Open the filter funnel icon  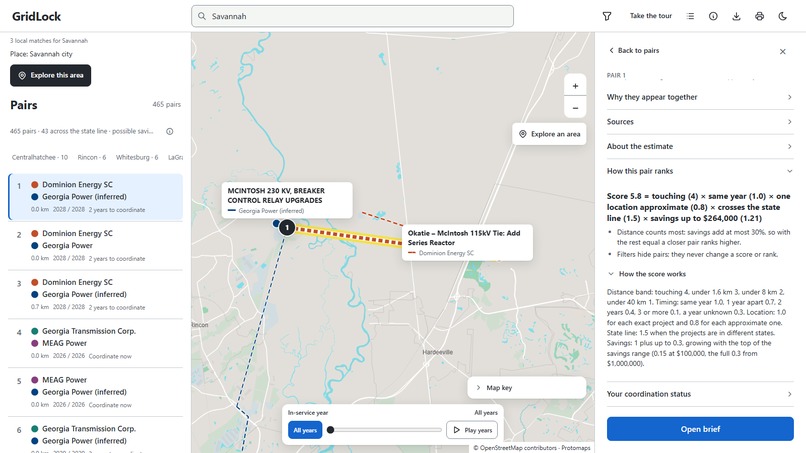click(x=607, y=16)
